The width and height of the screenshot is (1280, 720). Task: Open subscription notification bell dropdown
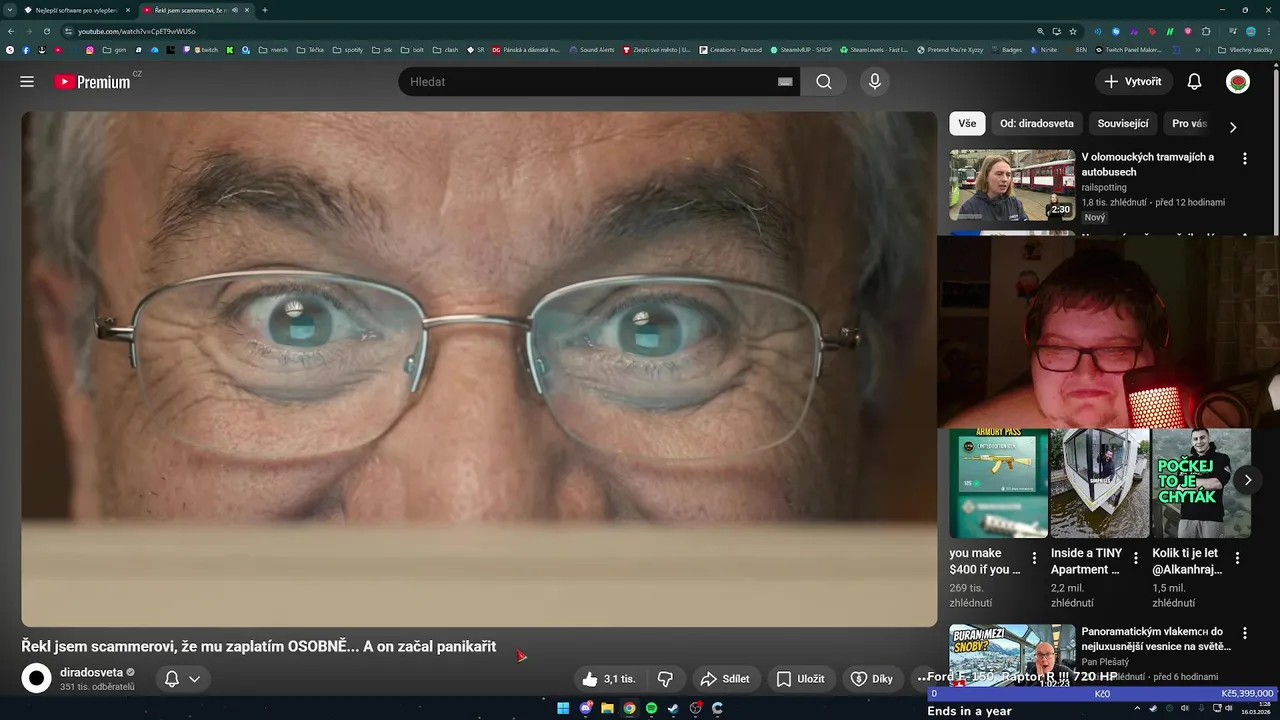pos(182,679)
